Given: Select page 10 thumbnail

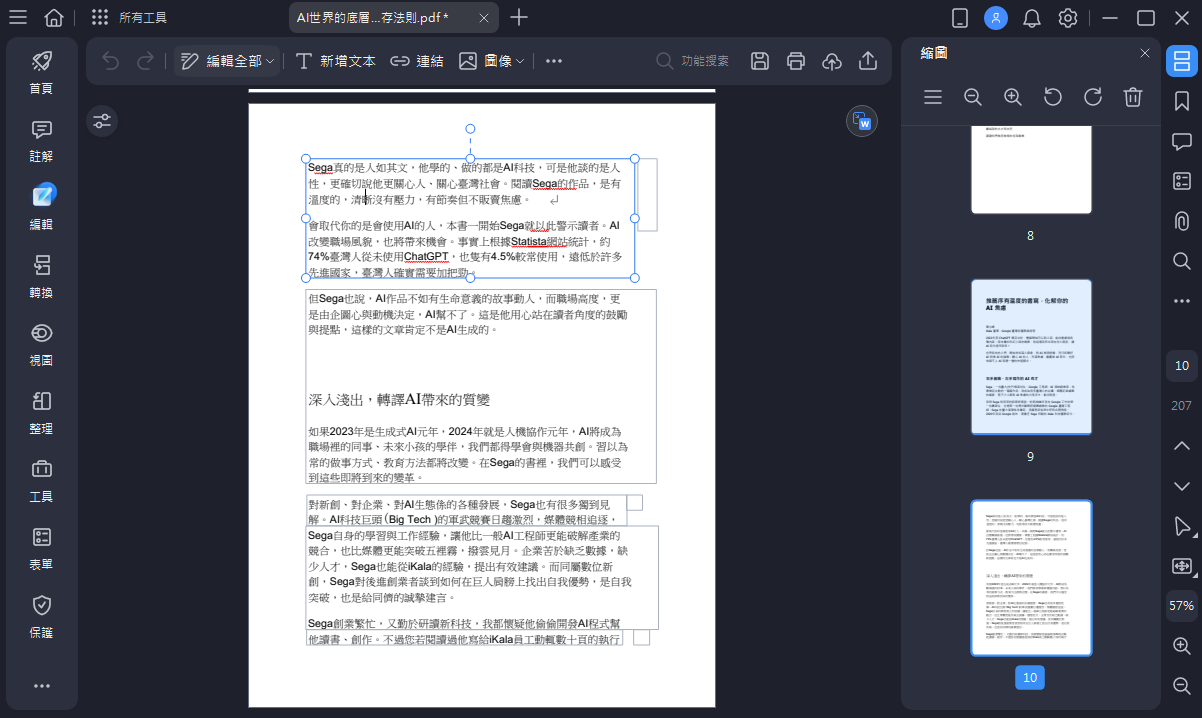Looking at the screenshot, I should [1030, 578].
